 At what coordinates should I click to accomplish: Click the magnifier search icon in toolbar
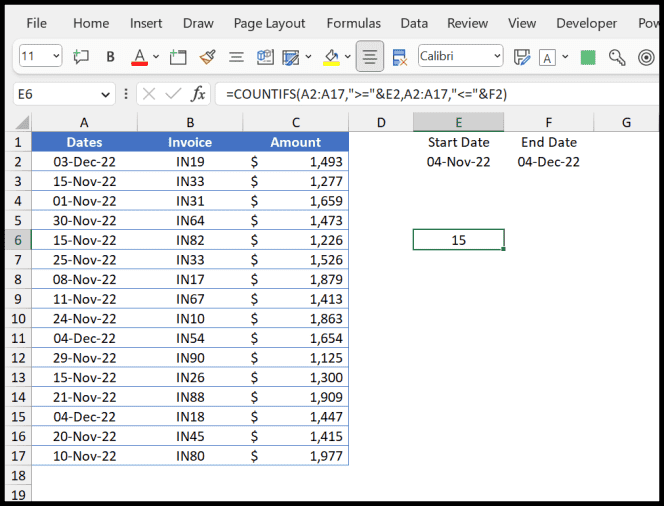[617, 57]
